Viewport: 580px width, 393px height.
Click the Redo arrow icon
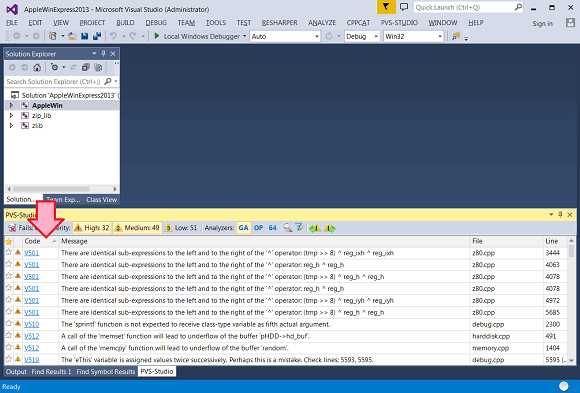click(x=132, y=36)
